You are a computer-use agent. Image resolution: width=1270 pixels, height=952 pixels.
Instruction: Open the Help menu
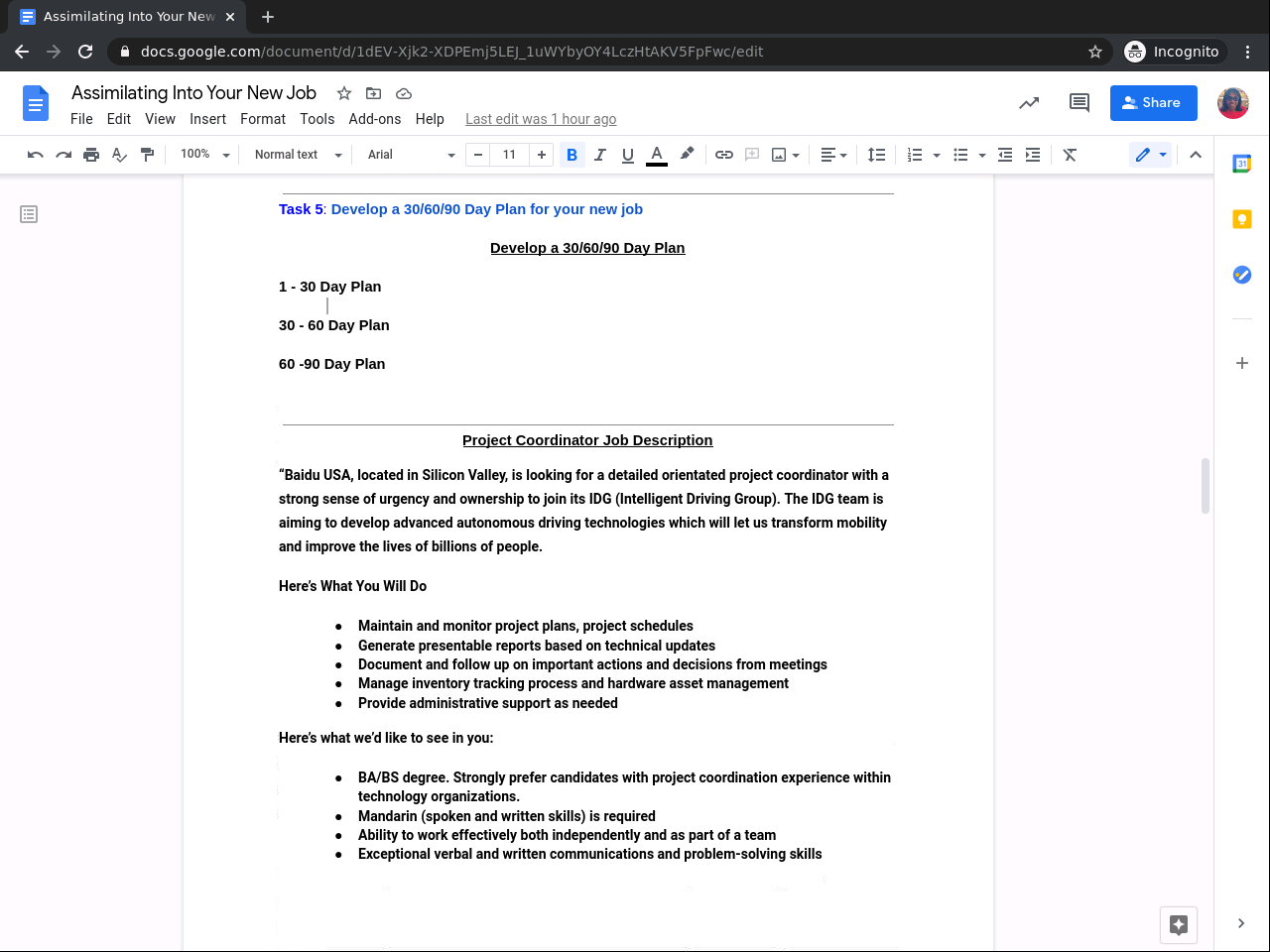(x=430, y=119)
